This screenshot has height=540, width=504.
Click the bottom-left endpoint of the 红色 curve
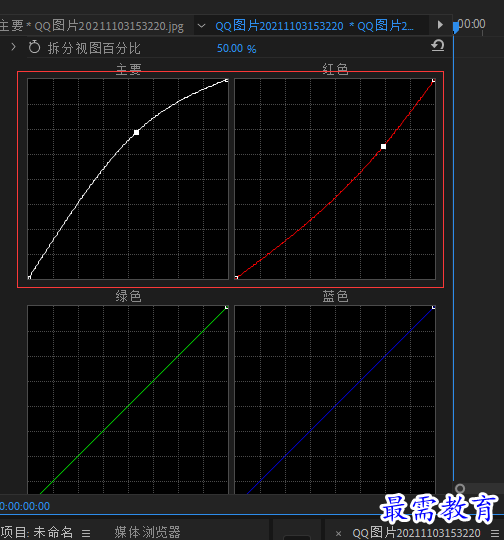[x=236, y=277]
